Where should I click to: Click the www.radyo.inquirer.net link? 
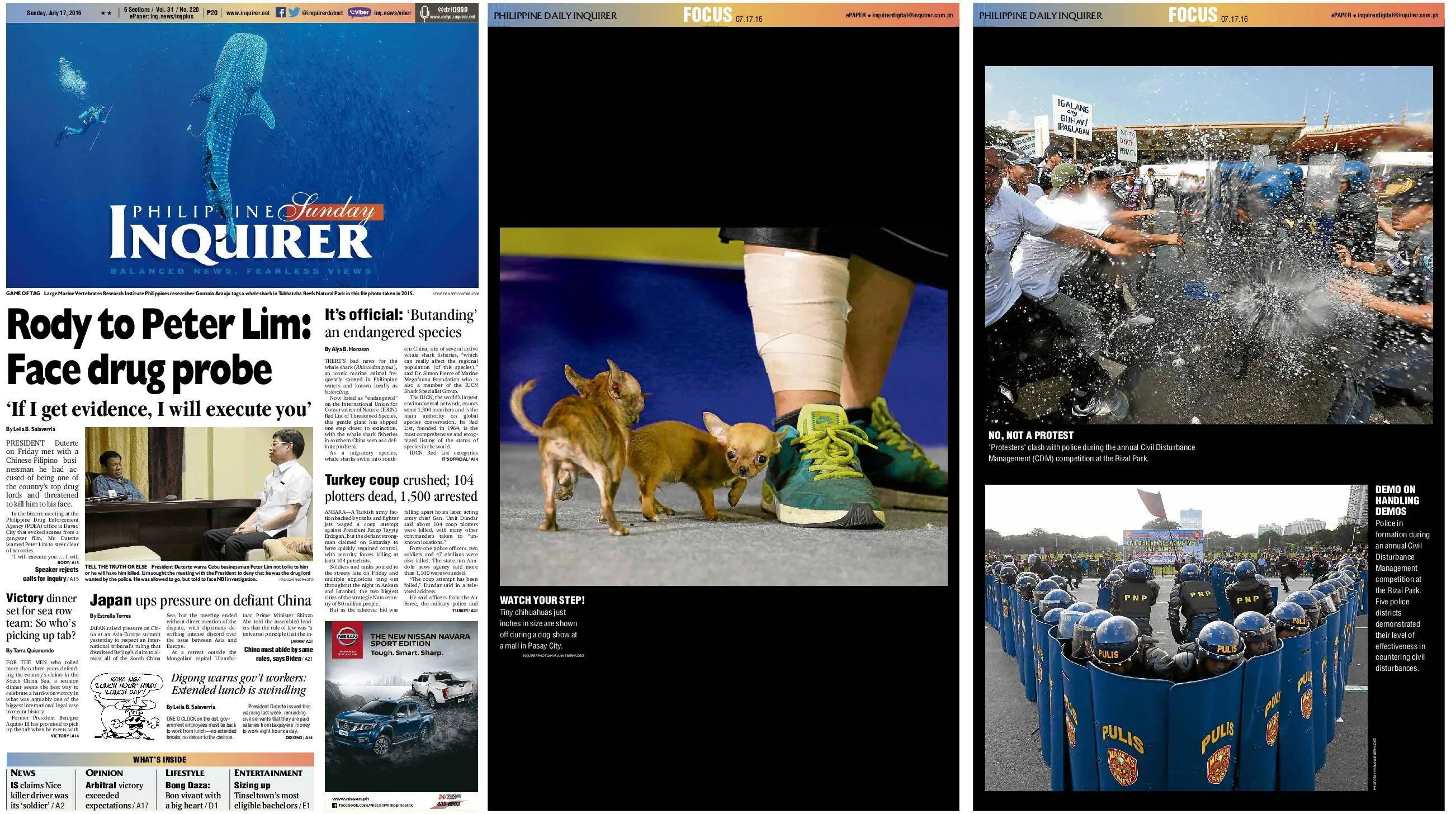(x=452, y=17)
